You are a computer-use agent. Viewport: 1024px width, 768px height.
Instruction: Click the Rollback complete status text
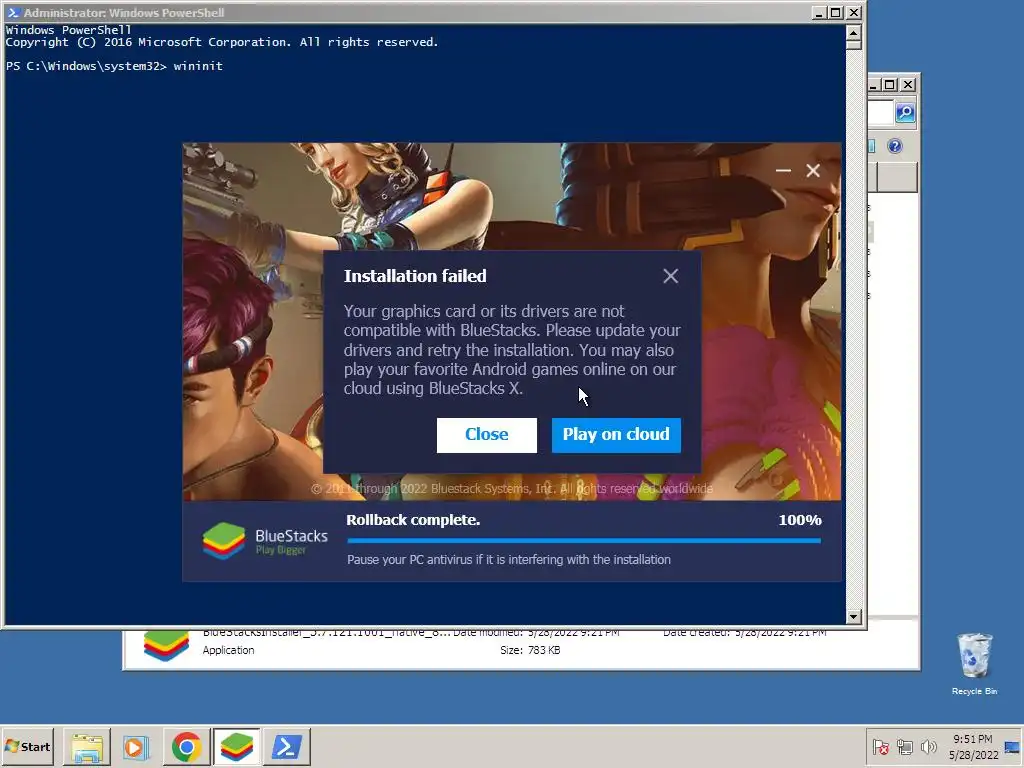click(x=413, y=520)
